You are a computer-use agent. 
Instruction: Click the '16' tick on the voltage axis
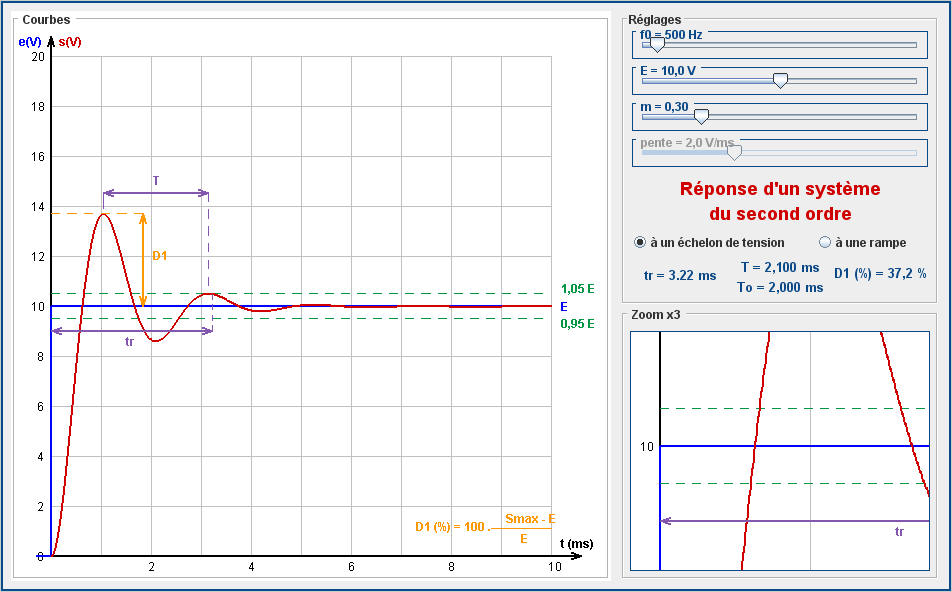(x=38, y=157)
